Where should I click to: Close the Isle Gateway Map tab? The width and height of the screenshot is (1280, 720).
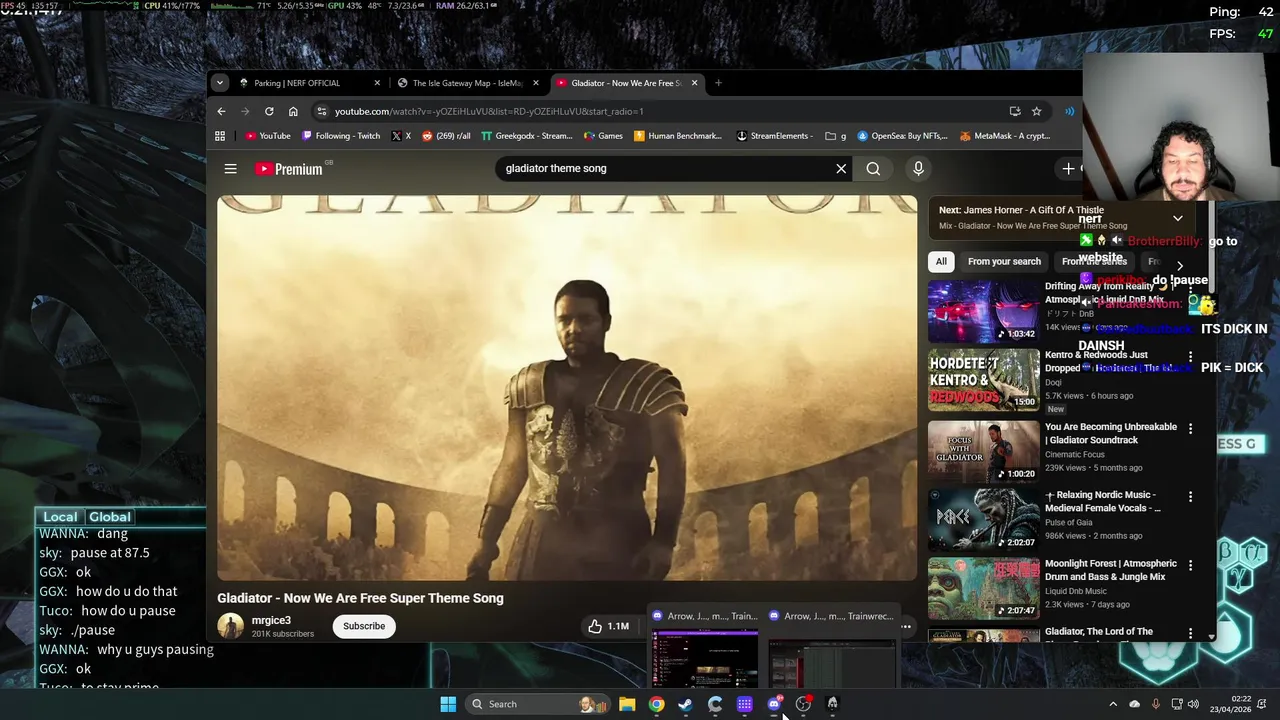(x=536, y=83)
